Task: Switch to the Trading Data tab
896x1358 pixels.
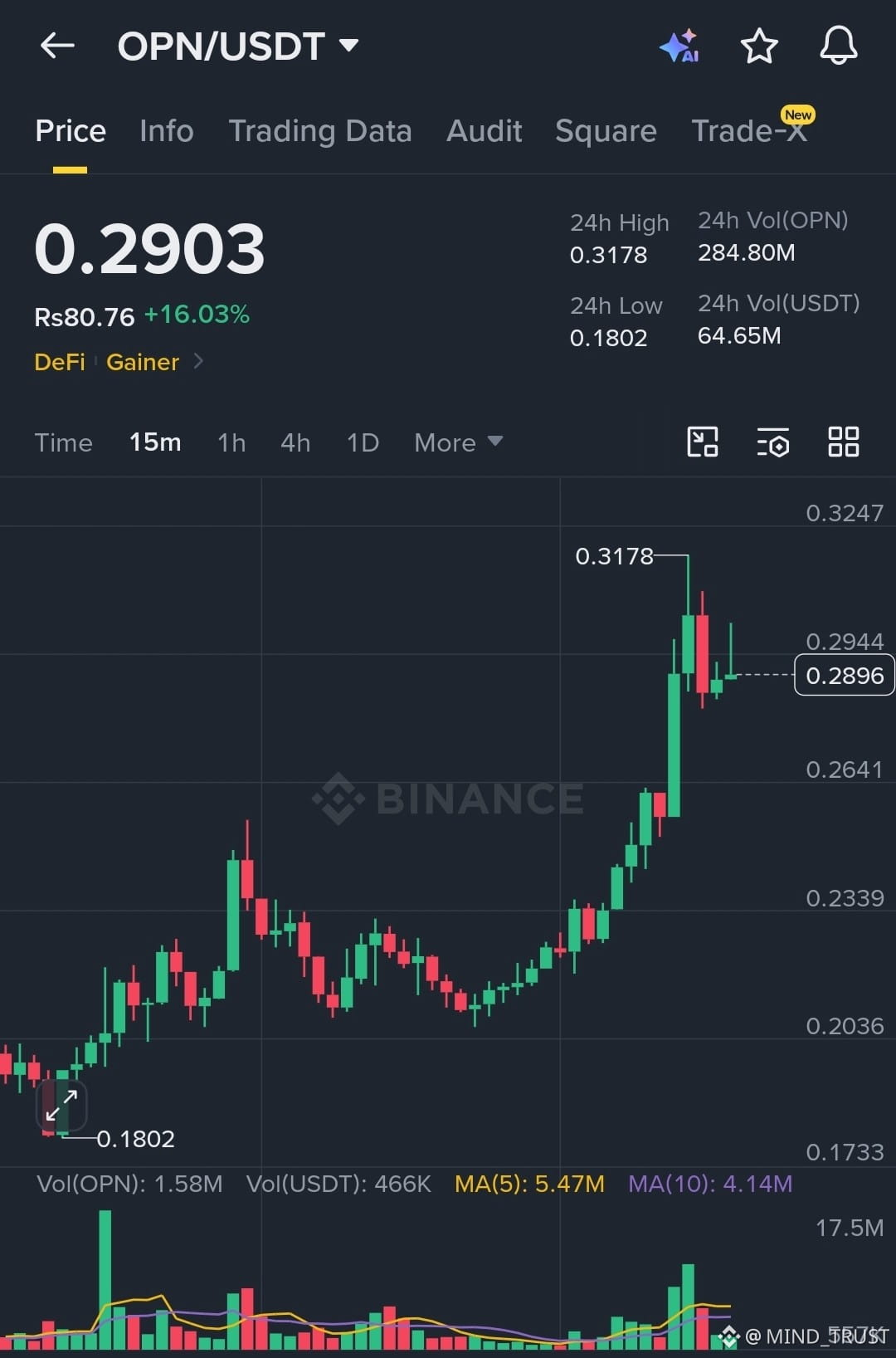Action: point(320,131)
